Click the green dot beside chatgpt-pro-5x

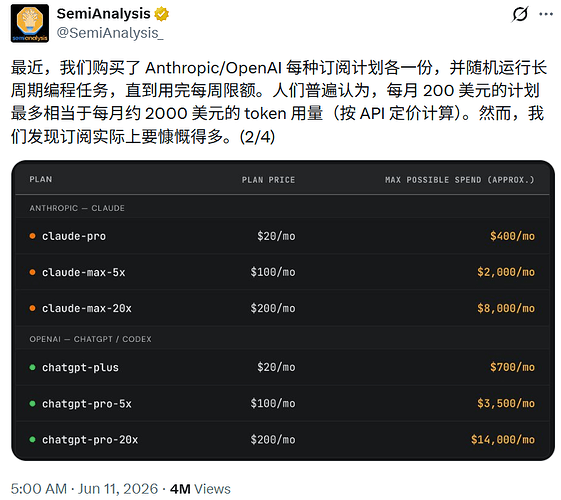coord(32,403)
